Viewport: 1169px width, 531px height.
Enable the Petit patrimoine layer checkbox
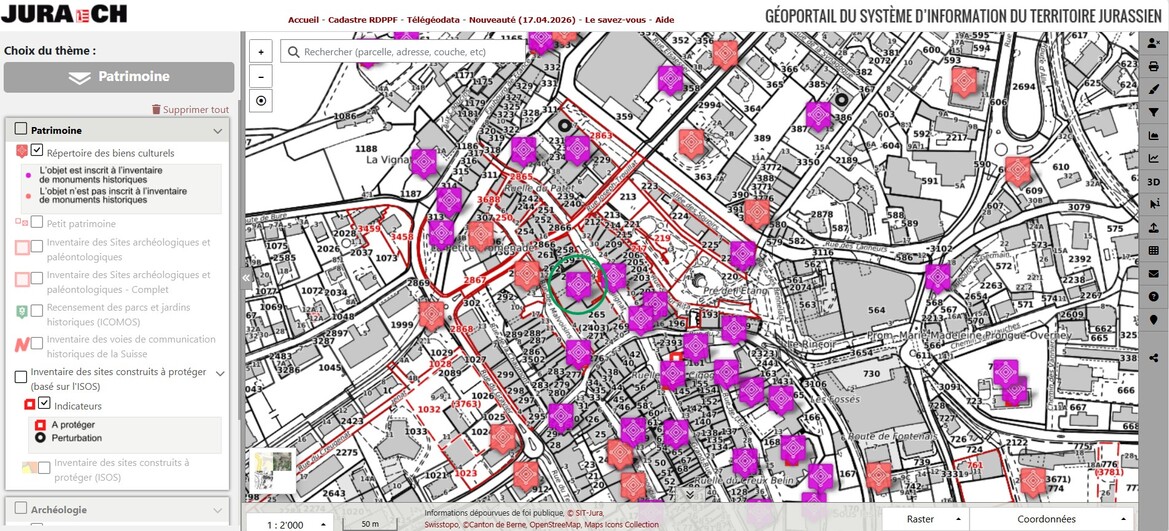coord(37,223)
